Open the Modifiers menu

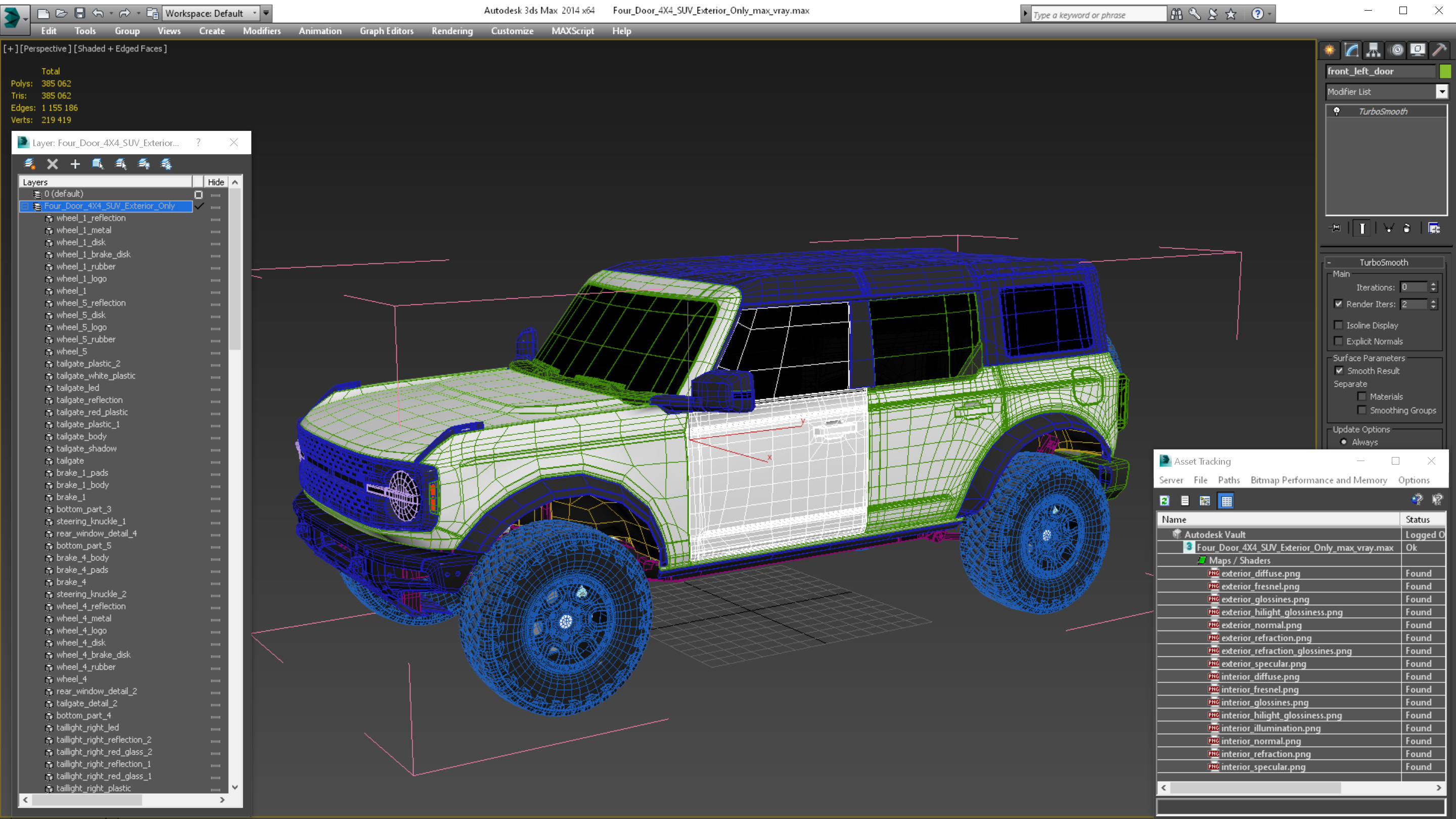coord(262,31)
